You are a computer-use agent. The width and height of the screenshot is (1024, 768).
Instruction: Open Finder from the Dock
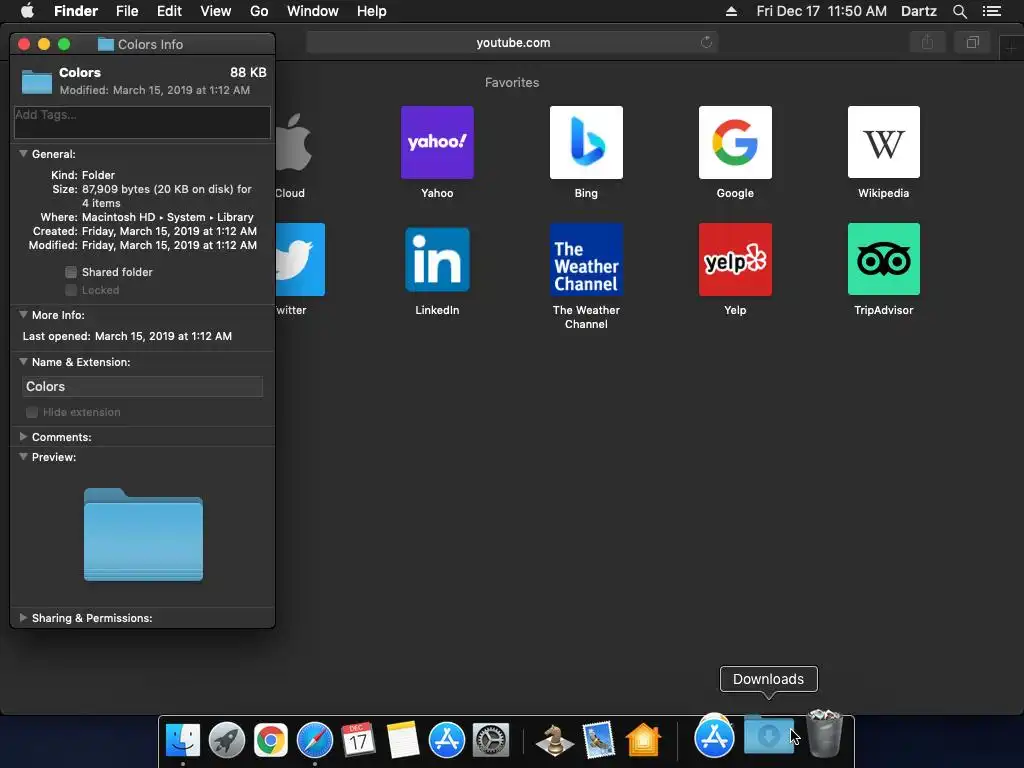(182, 740)
